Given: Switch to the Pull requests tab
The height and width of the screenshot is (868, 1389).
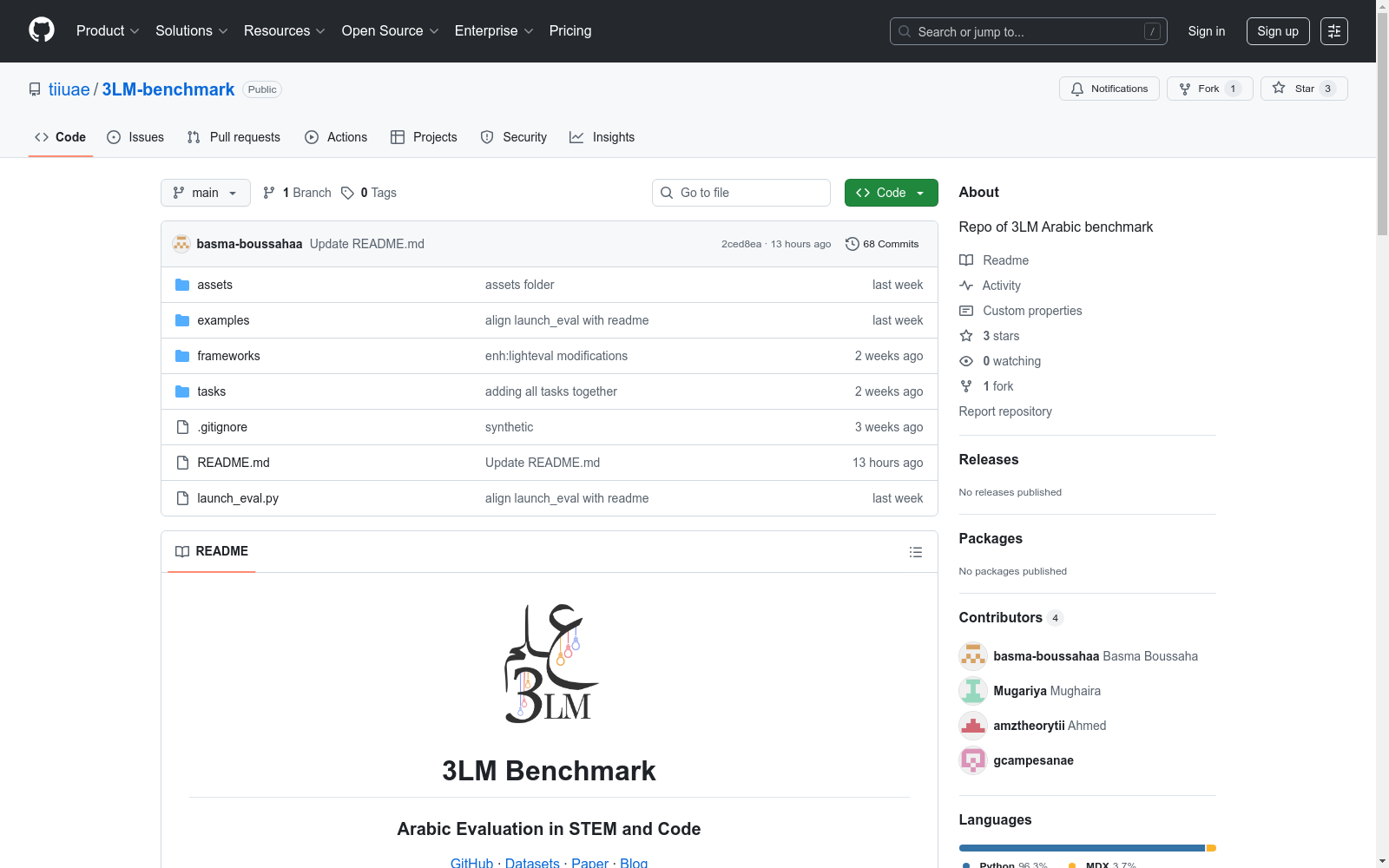Looking at the screenshot, I should point(234,137).
